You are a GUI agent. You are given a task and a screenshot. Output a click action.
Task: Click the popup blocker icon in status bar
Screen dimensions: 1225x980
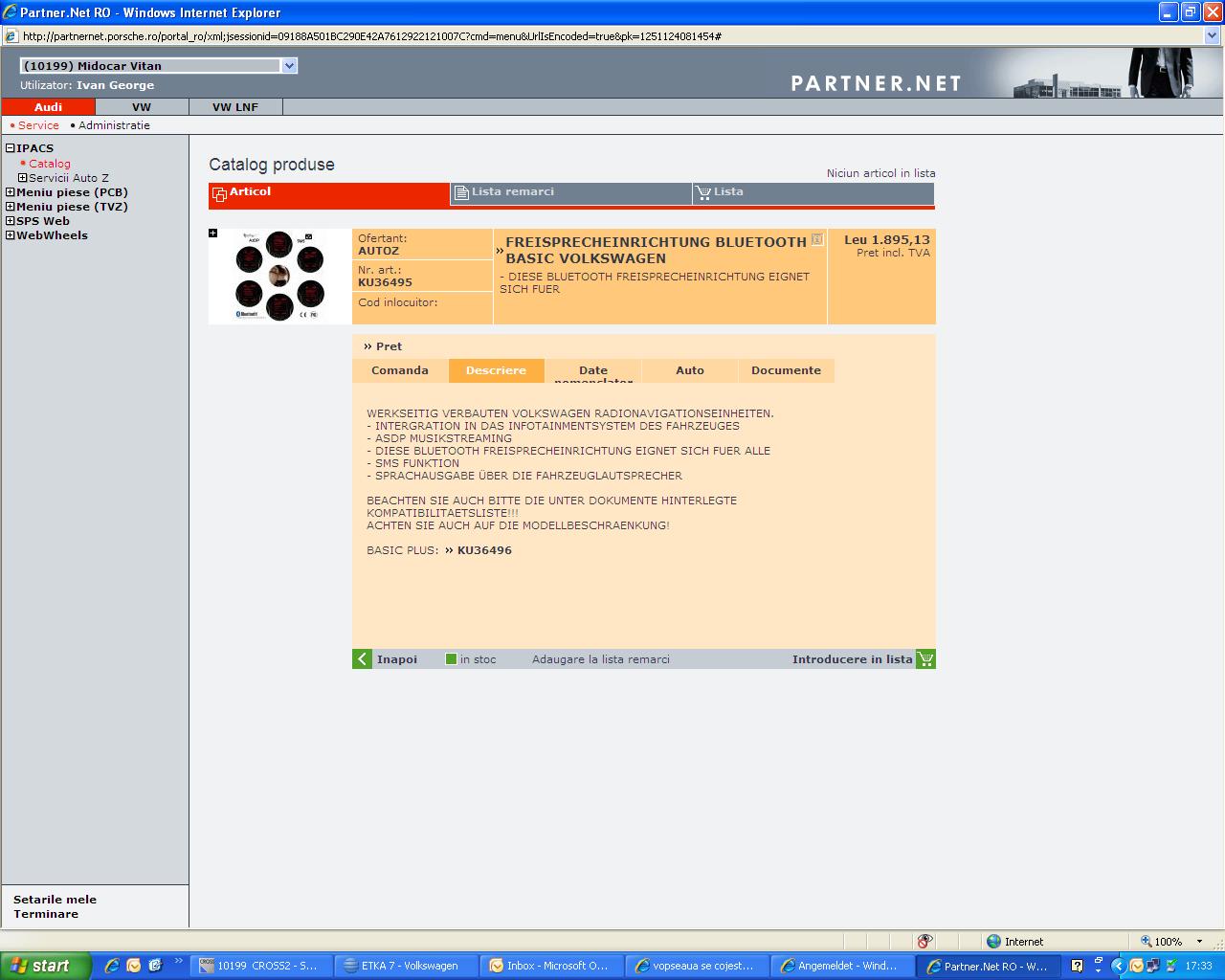(924, 942)
